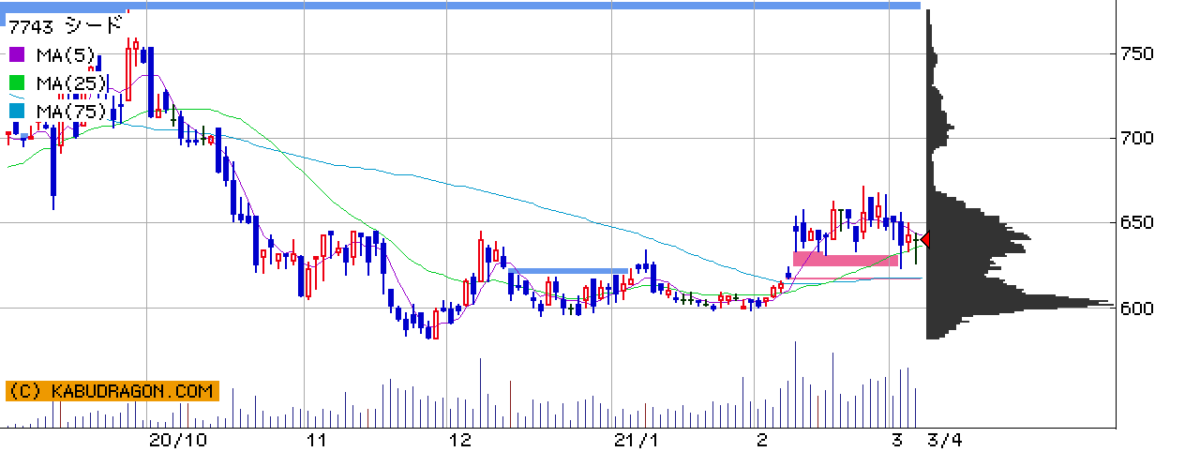Click the 2 month axis label
Screen dimensions: 1200x452
pyautogui.click(x=761, y=441)
